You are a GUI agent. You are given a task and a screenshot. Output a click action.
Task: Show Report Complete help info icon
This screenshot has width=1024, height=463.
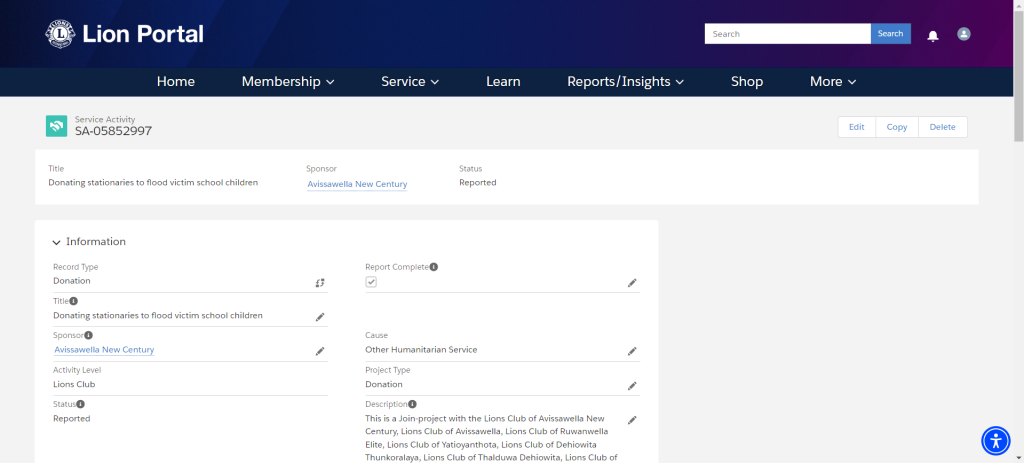pos(434,266)
